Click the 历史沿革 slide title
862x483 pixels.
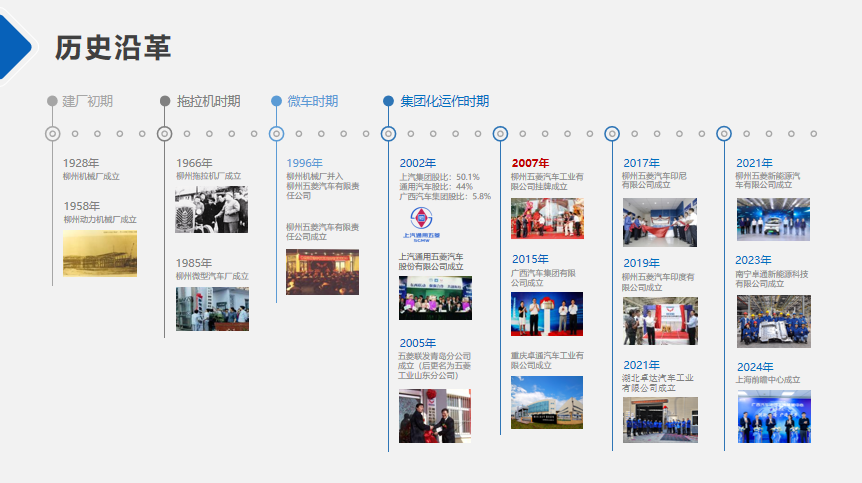tap(112, 48)
